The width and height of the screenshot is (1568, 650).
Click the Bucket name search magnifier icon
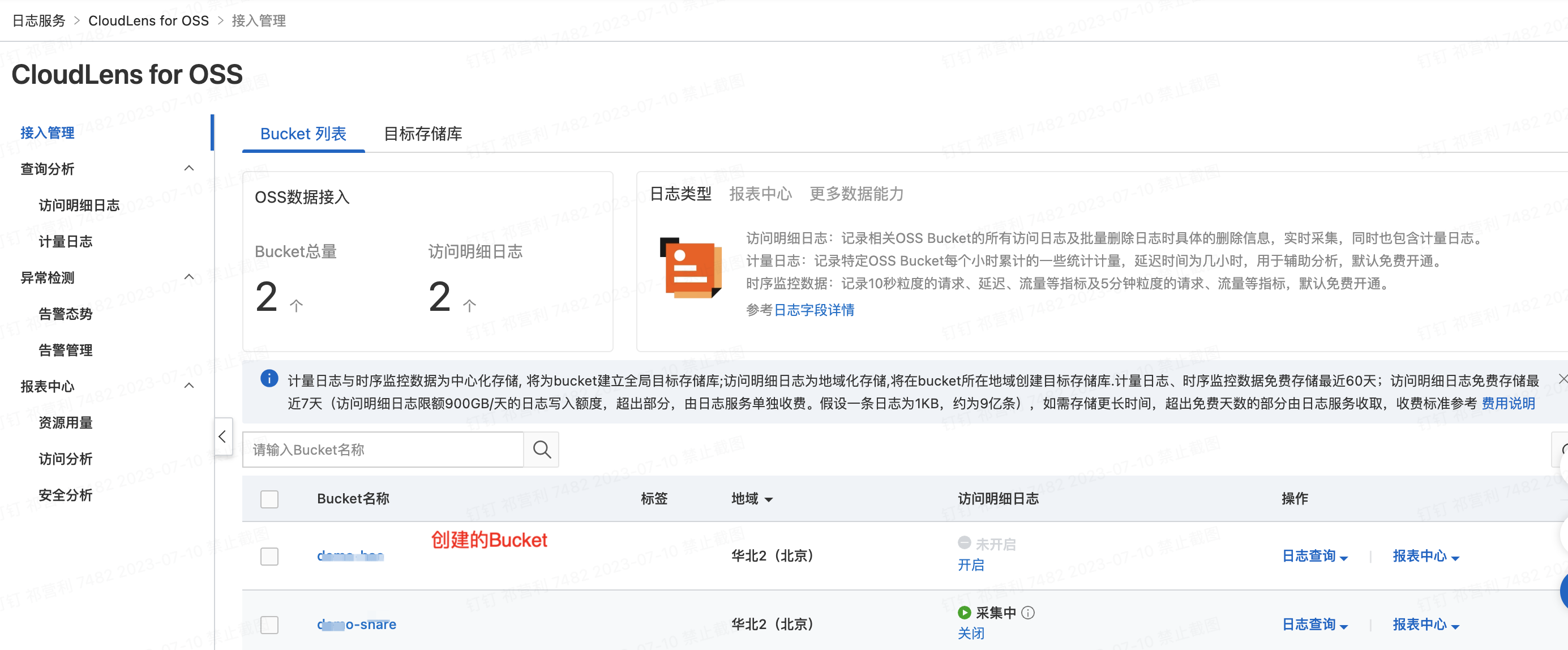[x=541, y=450]
